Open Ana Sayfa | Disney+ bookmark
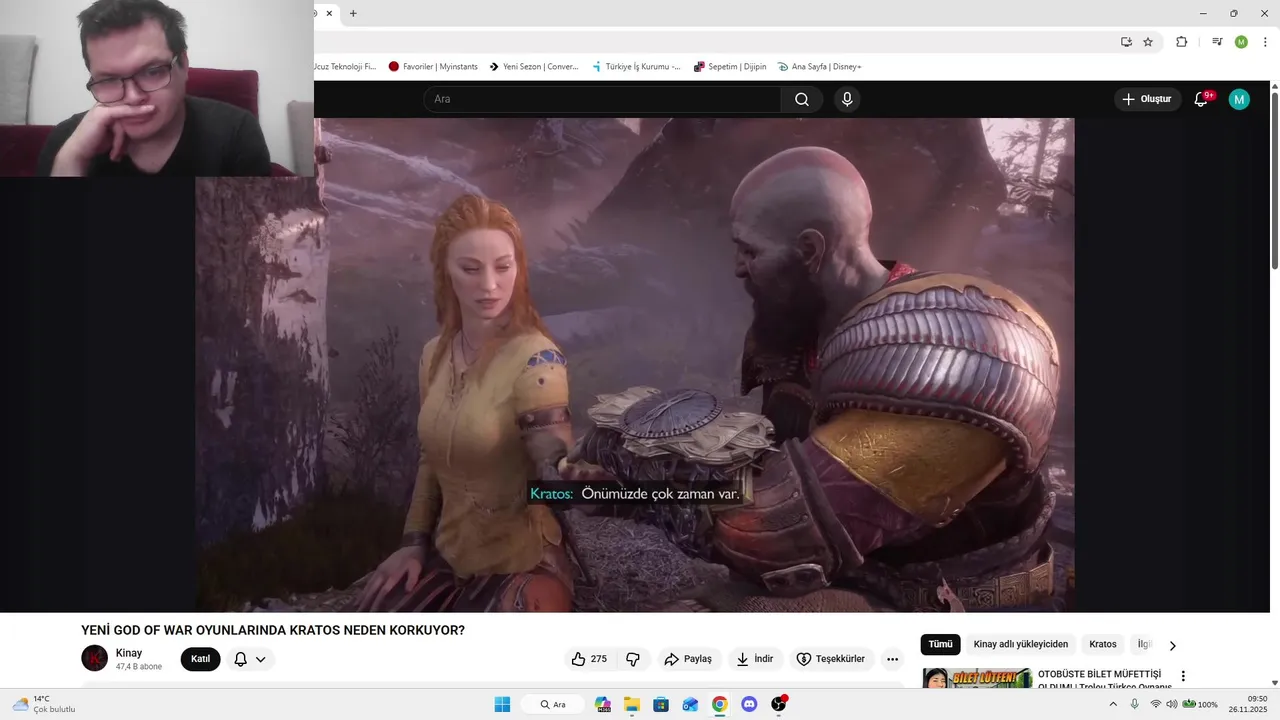Viewport: 1280px width, 720px height. [819, 67]
